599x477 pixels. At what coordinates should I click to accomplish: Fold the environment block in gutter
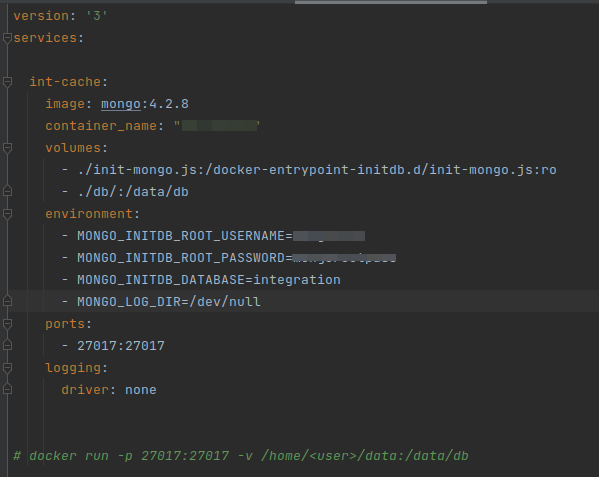pos(7,214)
